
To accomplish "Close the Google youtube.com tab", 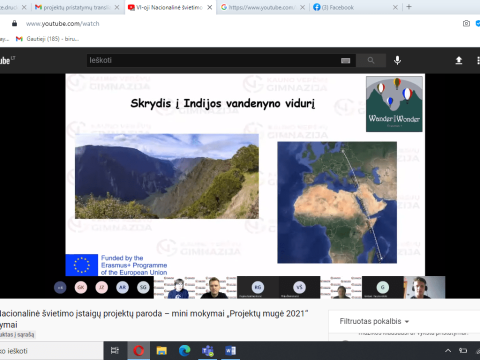I will pos(302,7).
